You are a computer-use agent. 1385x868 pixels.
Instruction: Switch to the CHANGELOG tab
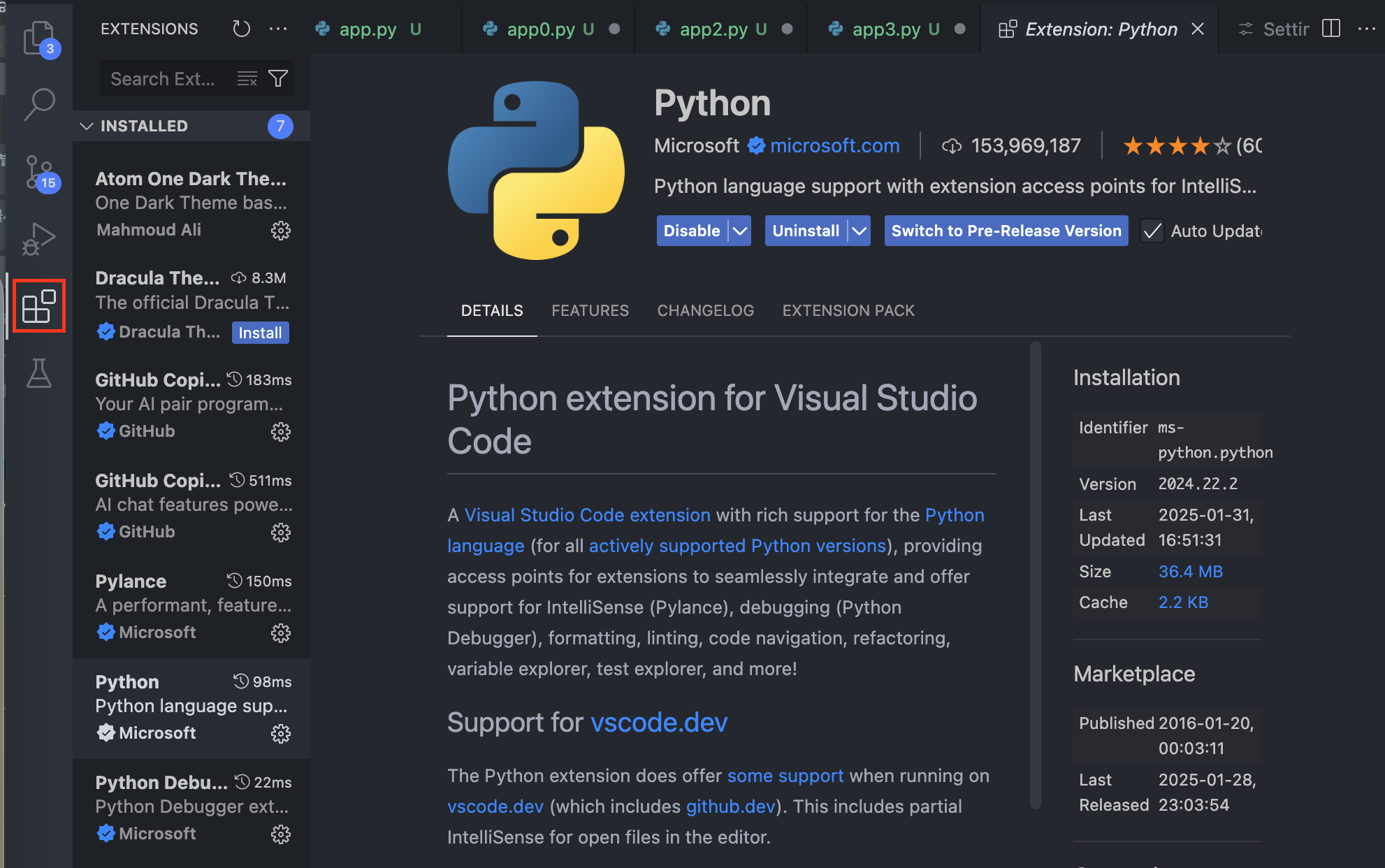coord(705,310)
